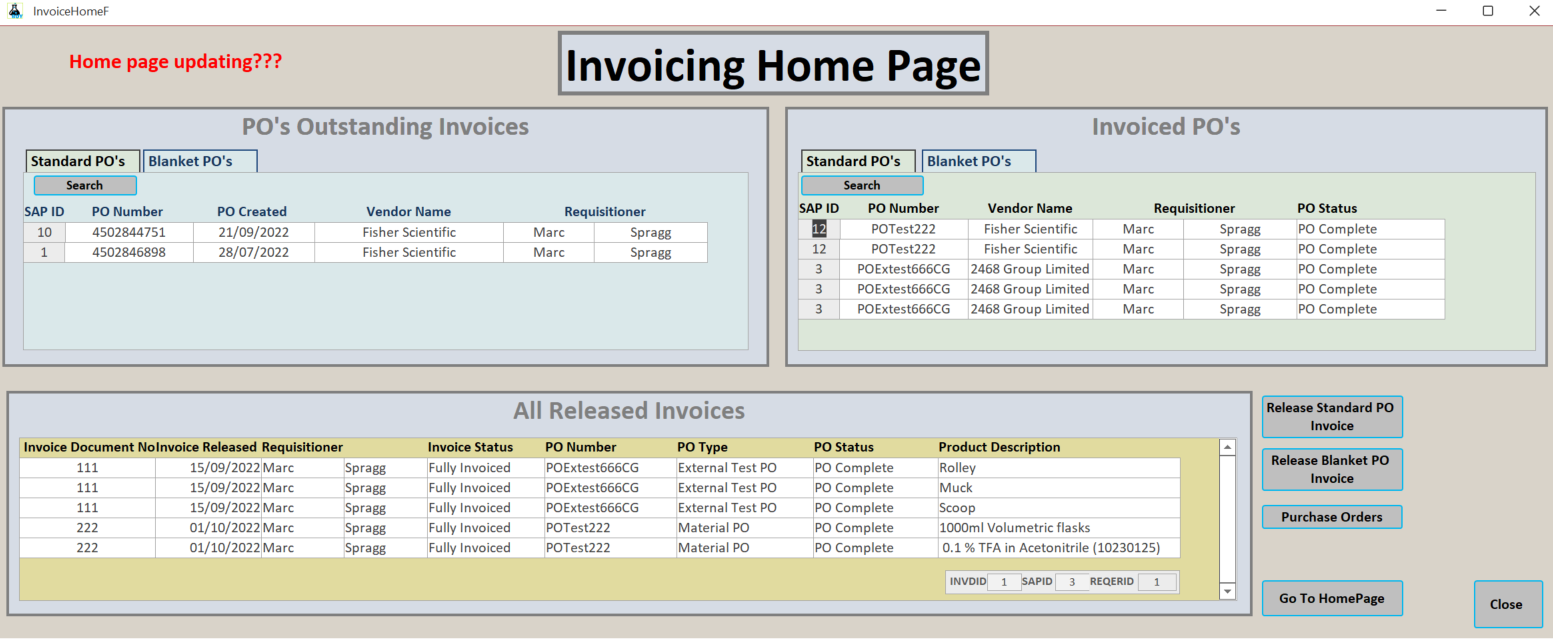Select Standard PO's tab in Outstanding Invoices
Viewport: 1553px width, 640px height.
point(83,161)
